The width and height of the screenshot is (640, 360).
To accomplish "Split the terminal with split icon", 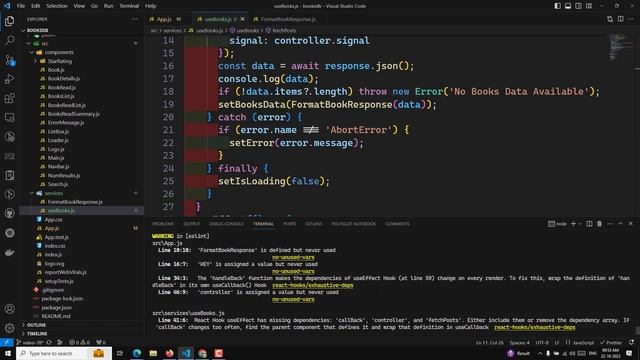I will tap(589, 224).
